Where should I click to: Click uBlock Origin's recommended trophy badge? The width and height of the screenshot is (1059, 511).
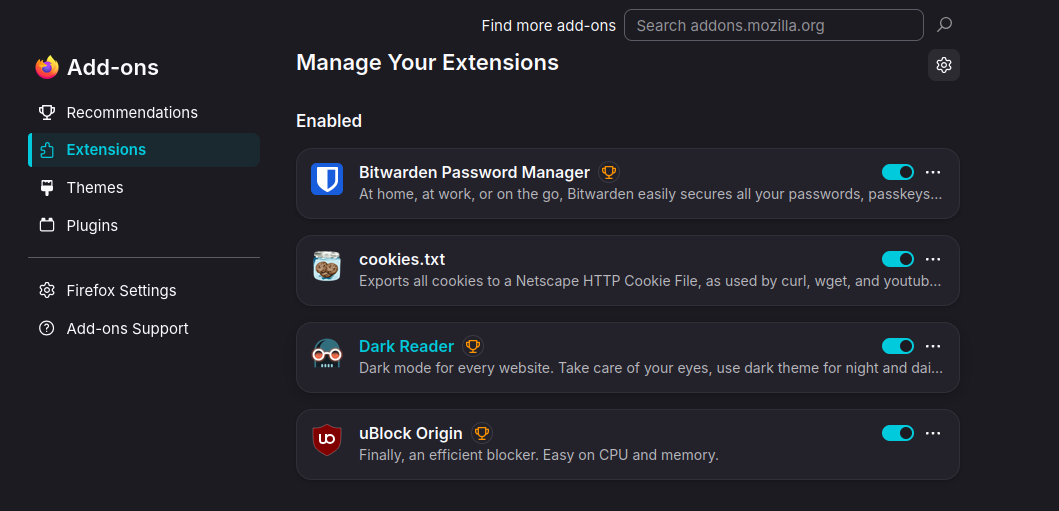click(482, 433)
